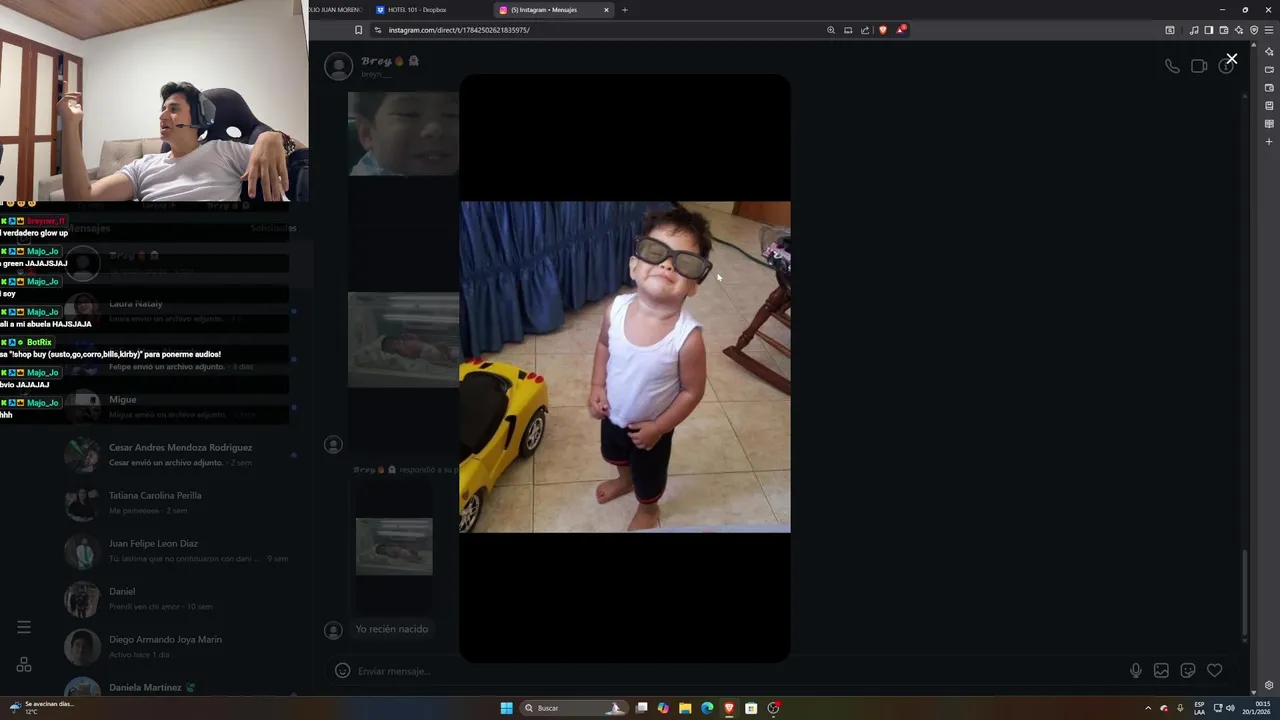Open Microsoft Store from the taskbar

point(751,708)
